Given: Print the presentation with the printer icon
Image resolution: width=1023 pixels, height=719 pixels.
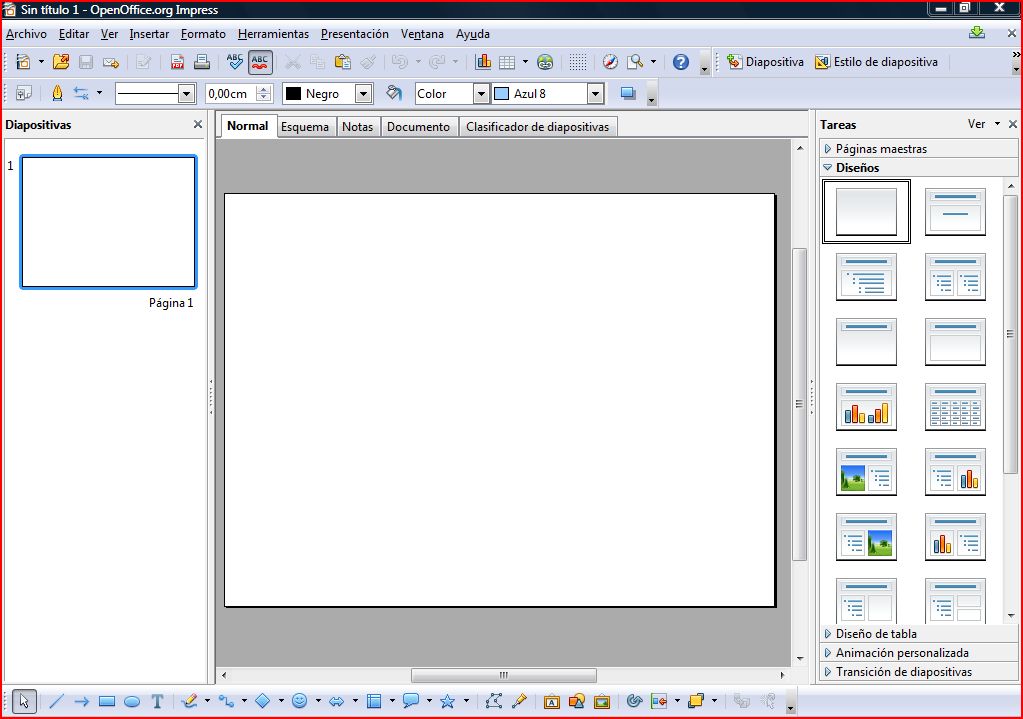Looking at the screenshot, I should (x=202, y=62).
